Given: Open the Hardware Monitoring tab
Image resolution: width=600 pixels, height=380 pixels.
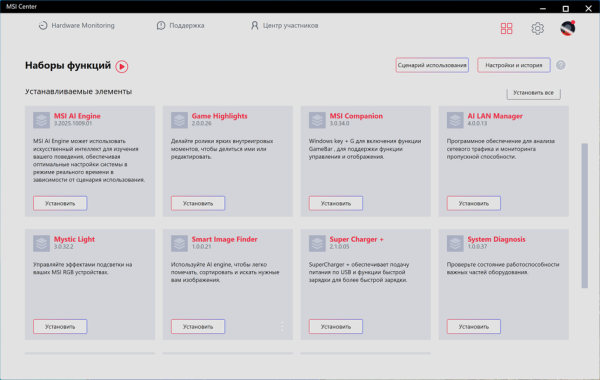Looking at the screenshot, I should pos(77,26).
